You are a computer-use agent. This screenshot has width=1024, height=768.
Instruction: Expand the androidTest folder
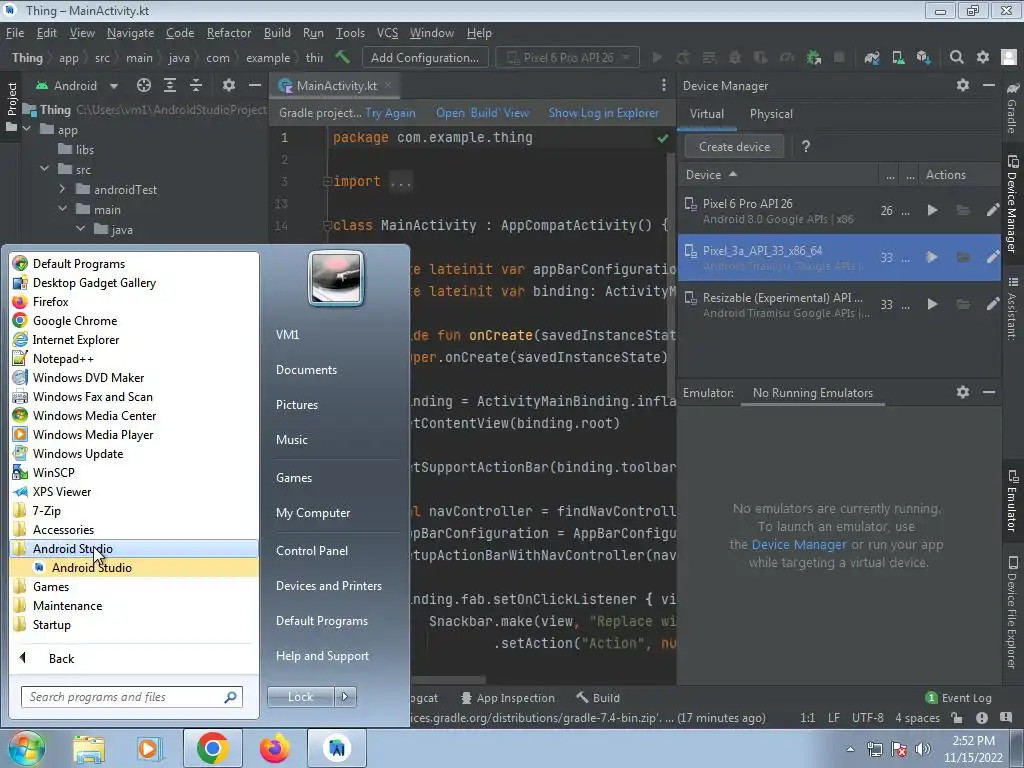pyautogui.click(x=62, y=189)
